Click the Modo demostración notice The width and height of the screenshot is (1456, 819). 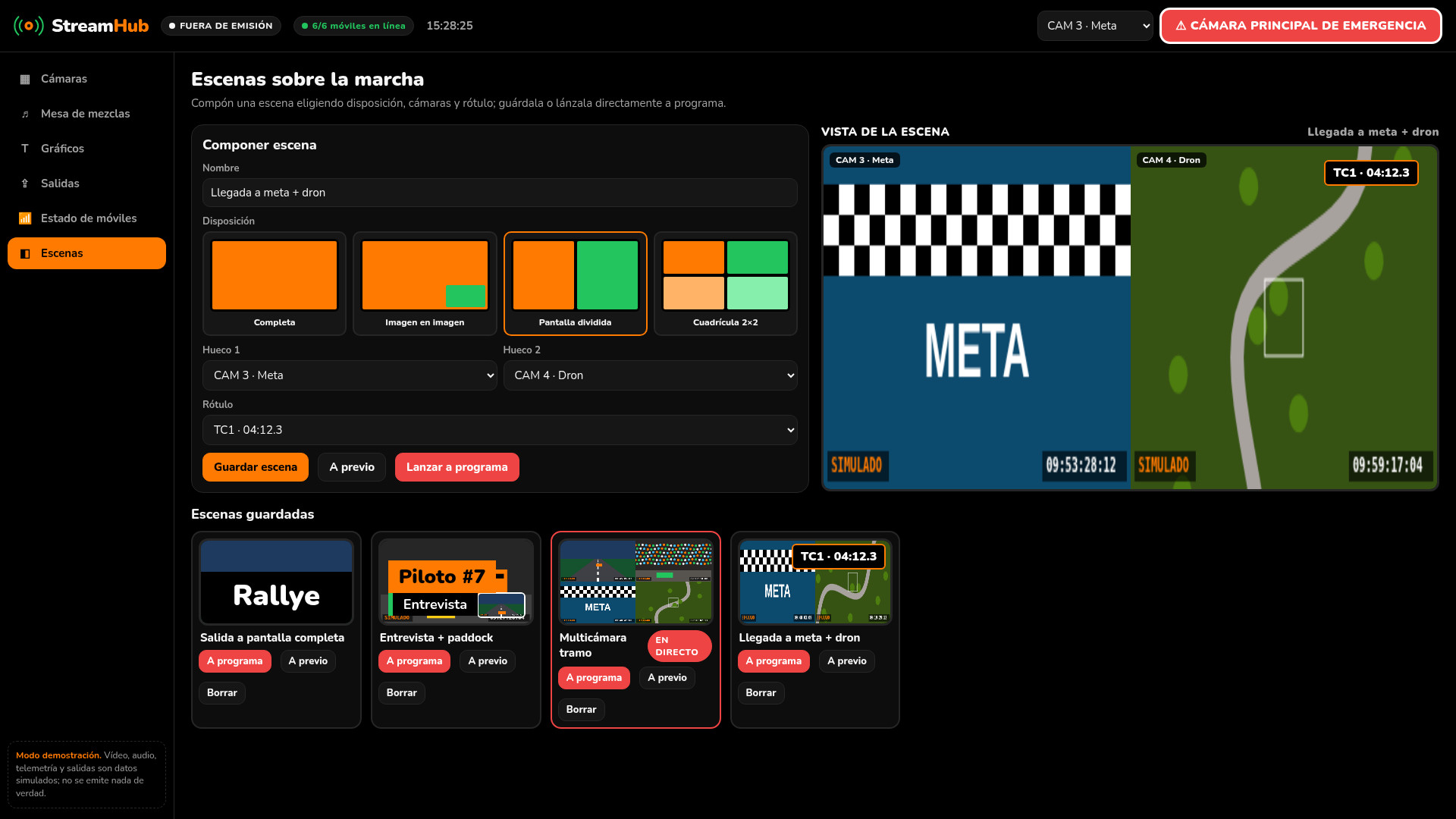pyautogui.click(x=86, y=774)
